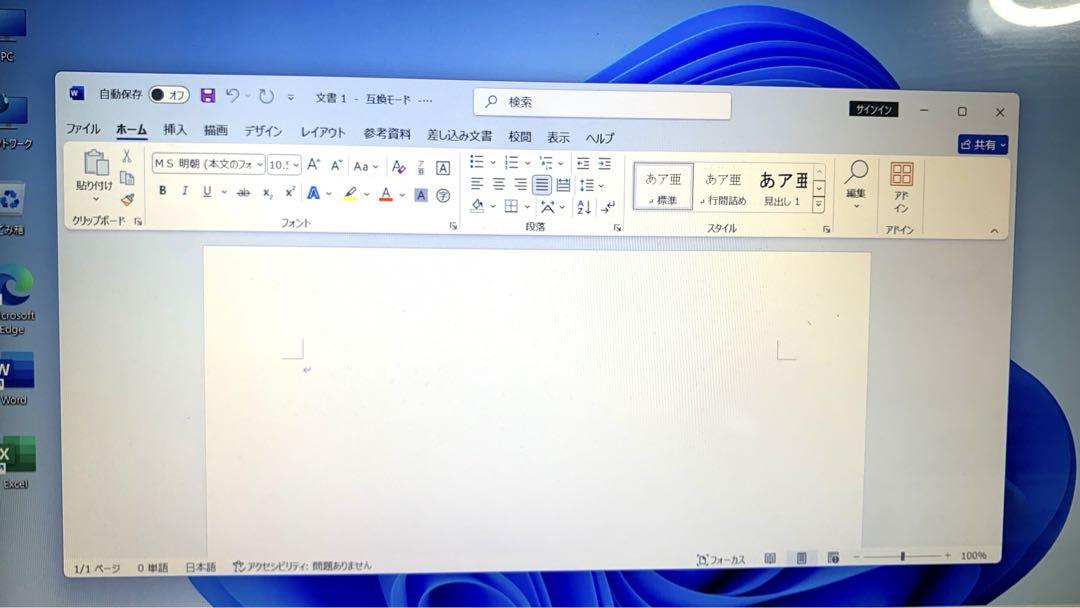Toggle Justify alignment button
Viewport: 1080px width, 608px height.
coord(541,185)
